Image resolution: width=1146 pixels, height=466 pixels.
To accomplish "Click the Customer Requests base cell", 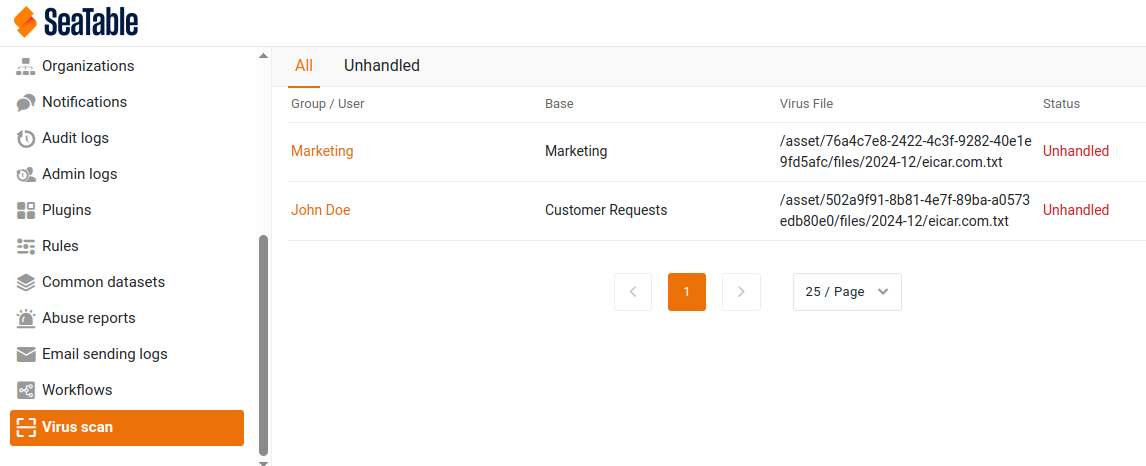I will point(606,210).
